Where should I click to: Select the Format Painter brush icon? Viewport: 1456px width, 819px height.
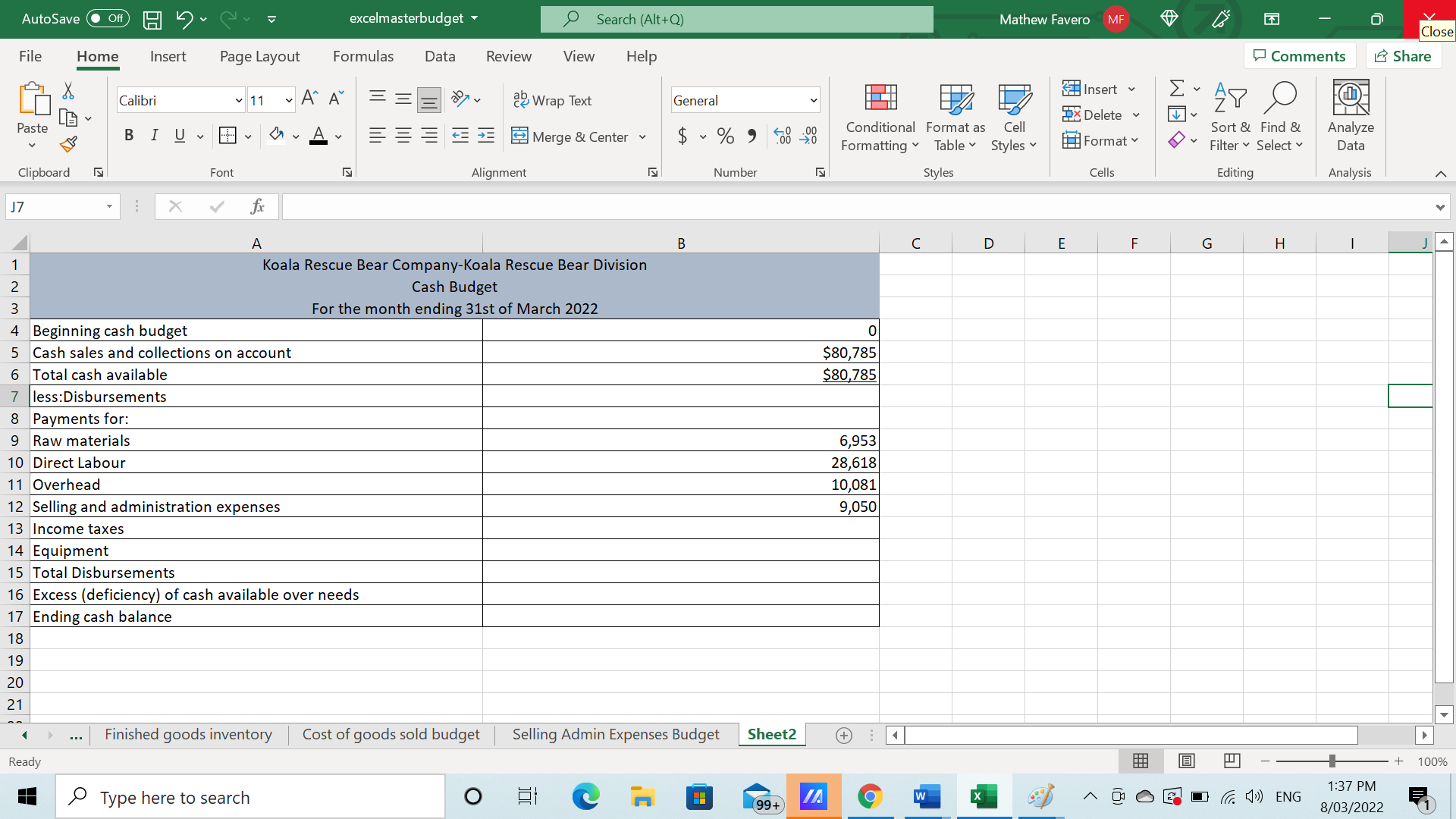pyautogui.click(x=68, y=144)
